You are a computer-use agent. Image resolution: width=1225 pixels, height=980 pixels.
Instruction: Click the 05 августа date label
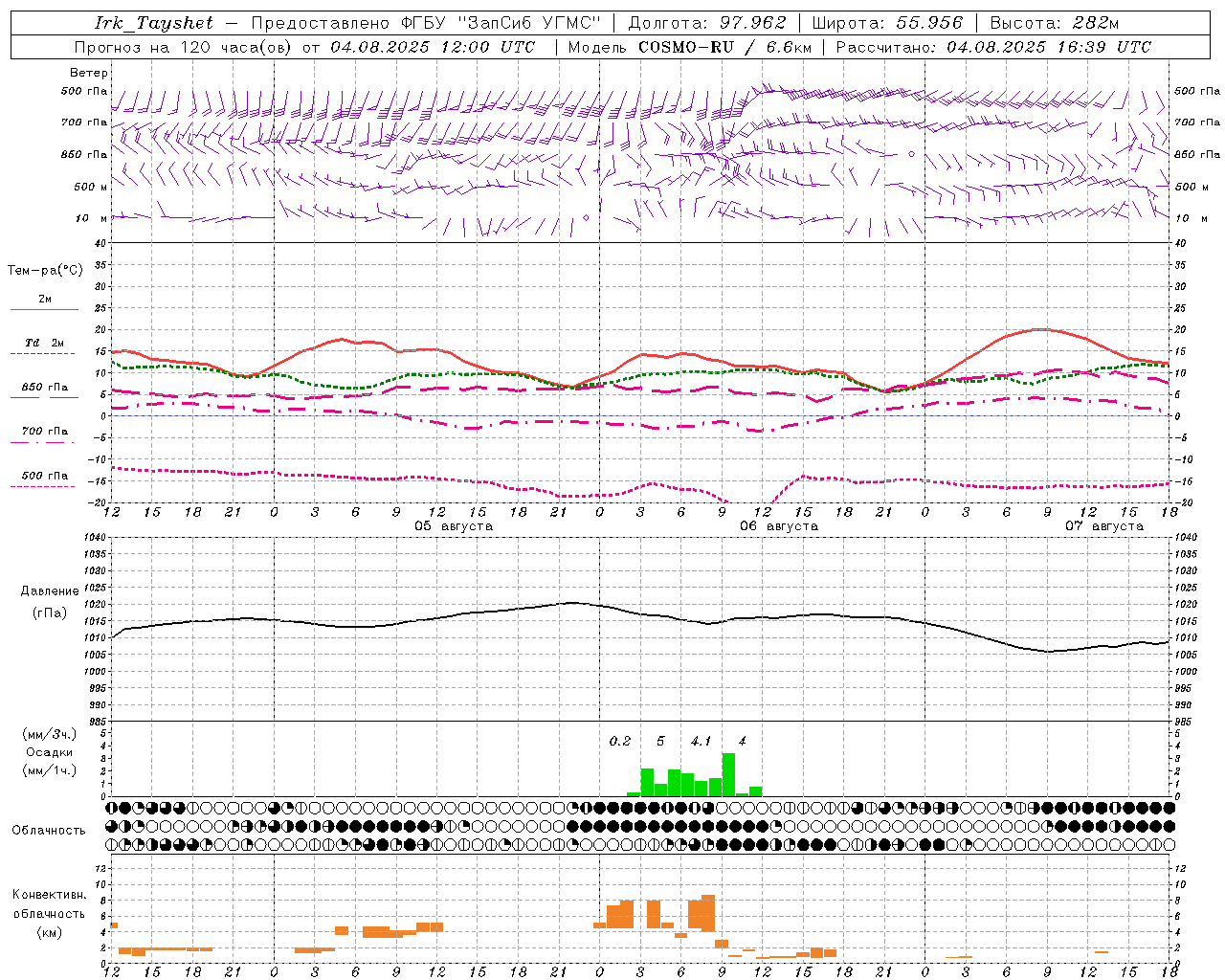pyautogui.click(x=454, y=526)
